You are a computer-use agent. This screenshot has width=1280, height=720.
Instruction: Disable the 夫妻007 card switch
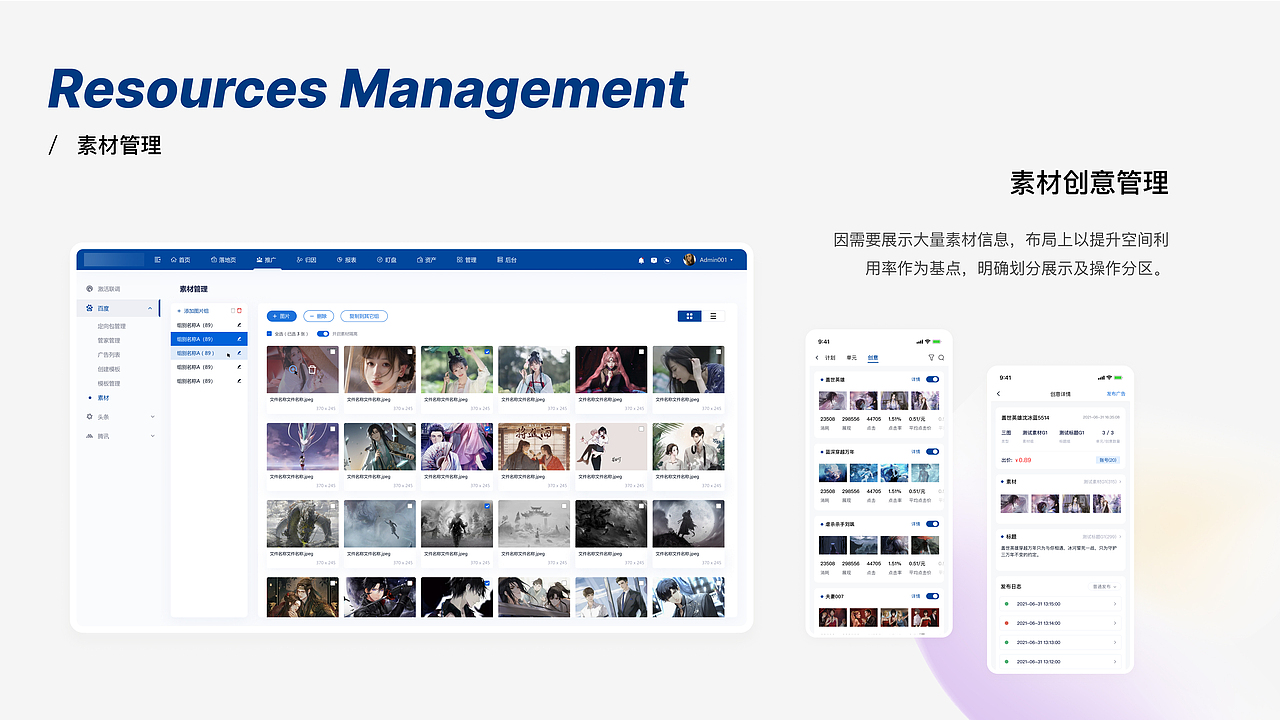pos(933,596)
